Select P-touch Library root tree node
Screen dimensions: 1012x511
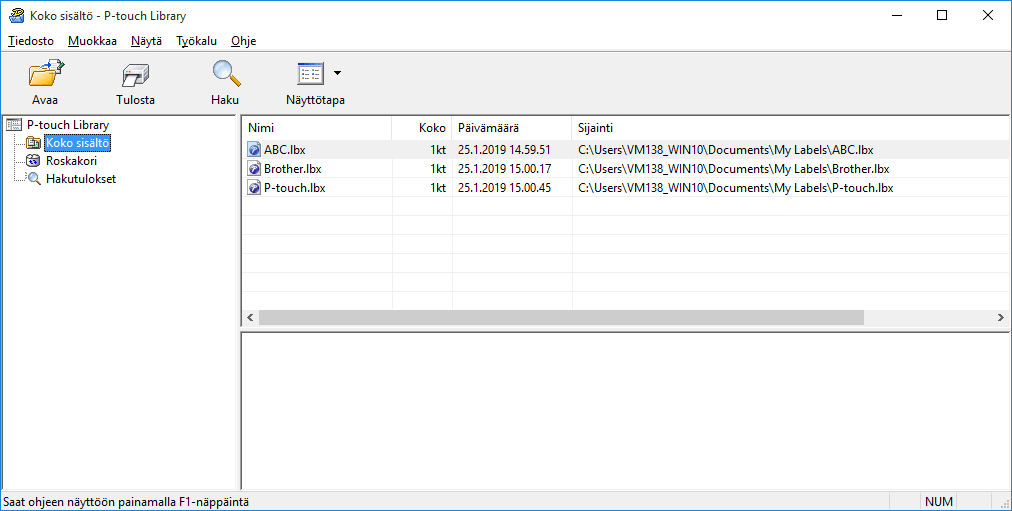[x=68, y=125]
